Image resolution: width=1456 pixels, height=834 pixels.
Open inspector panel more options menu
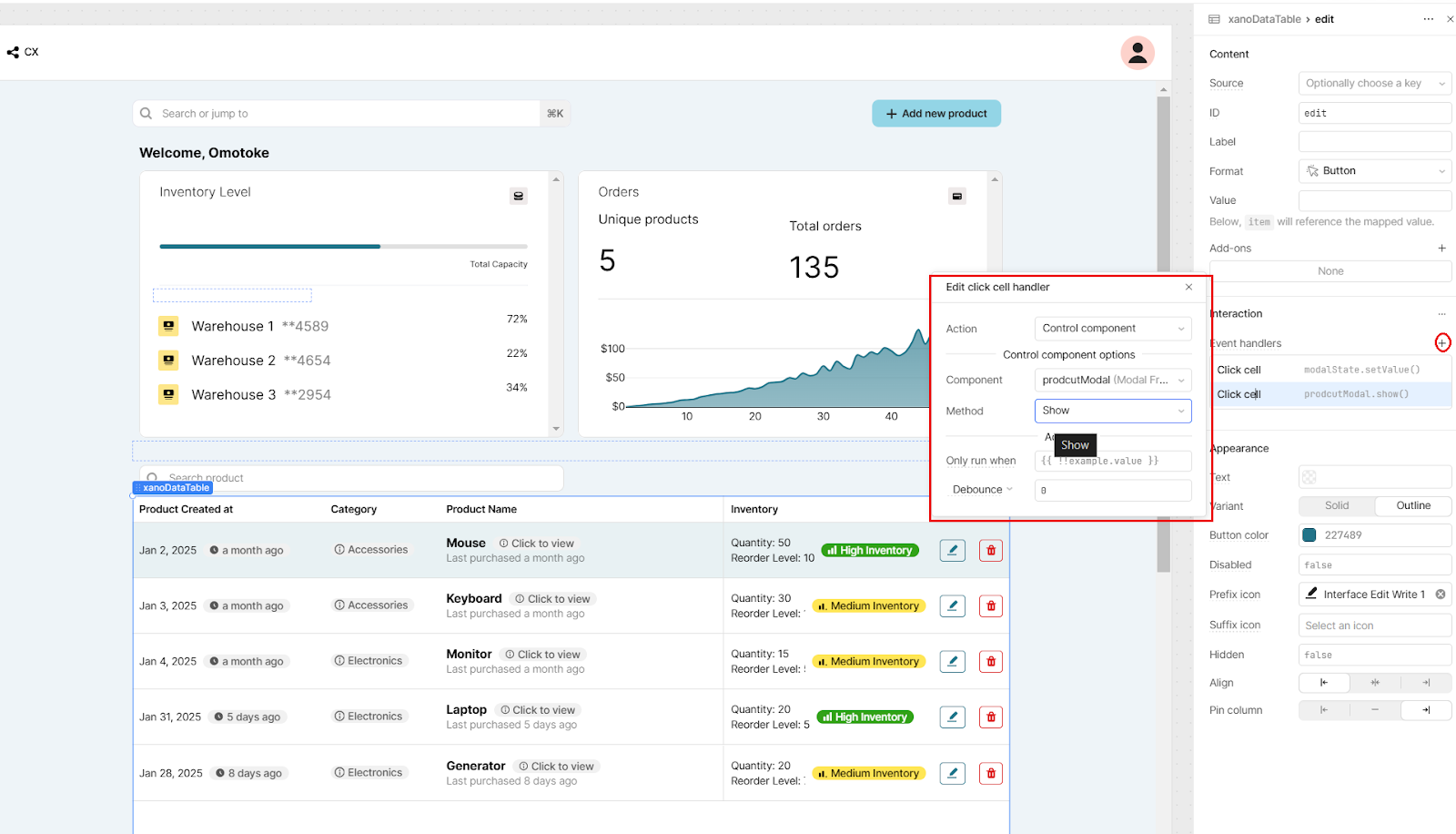[1428, 19]
